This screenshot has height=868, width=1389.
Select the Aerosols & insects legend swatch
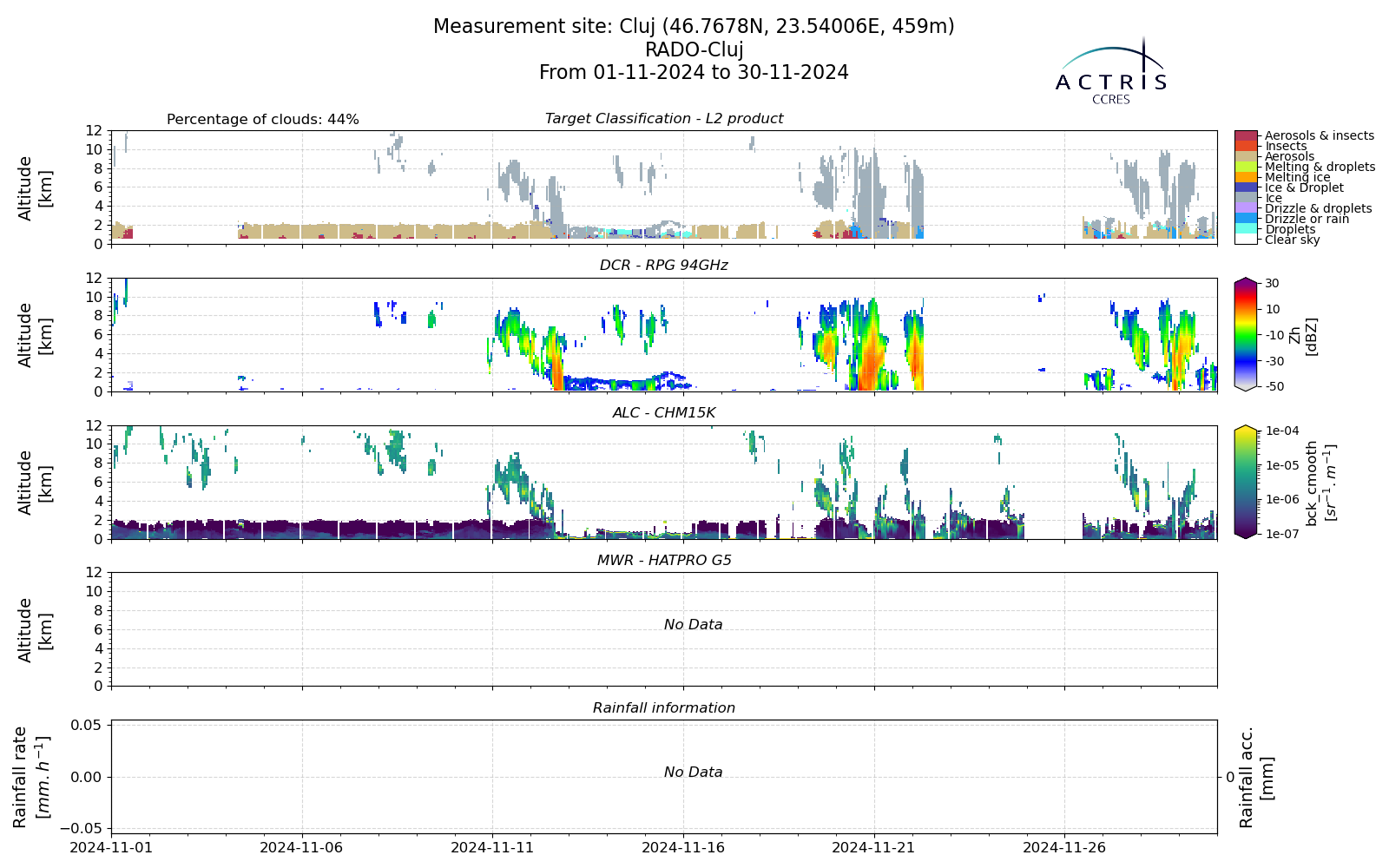tap(1246, 136)
